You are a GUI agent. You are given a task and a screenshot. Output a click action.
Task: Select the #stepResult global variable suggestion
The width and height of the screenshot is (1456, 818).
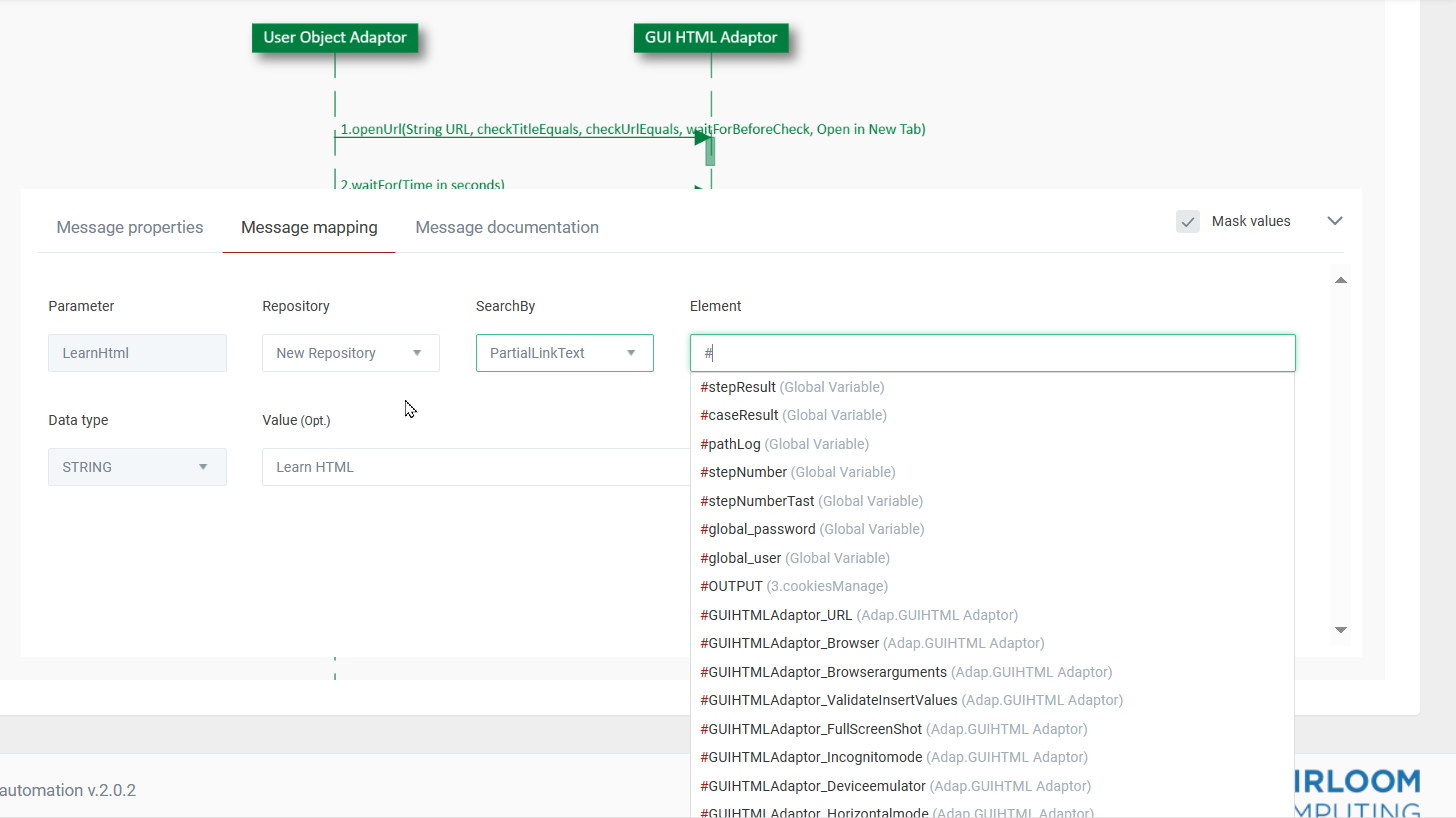[x=738, y=387]
